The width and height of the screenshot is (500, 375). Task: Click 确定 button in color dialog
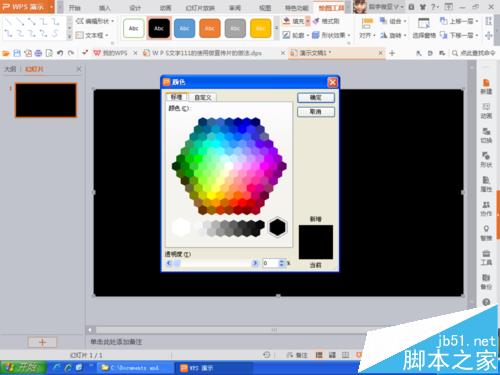(316, 97)
